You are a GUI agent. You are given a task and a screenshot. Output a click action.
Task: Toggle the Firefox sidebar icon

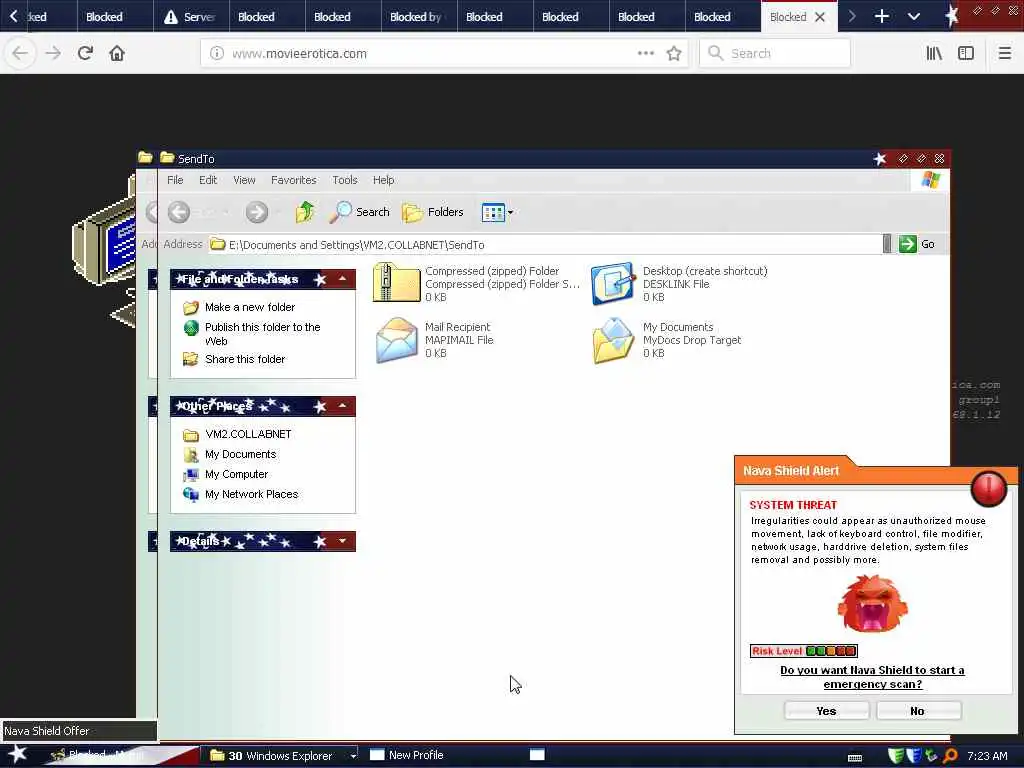click(x=966, y=53)
